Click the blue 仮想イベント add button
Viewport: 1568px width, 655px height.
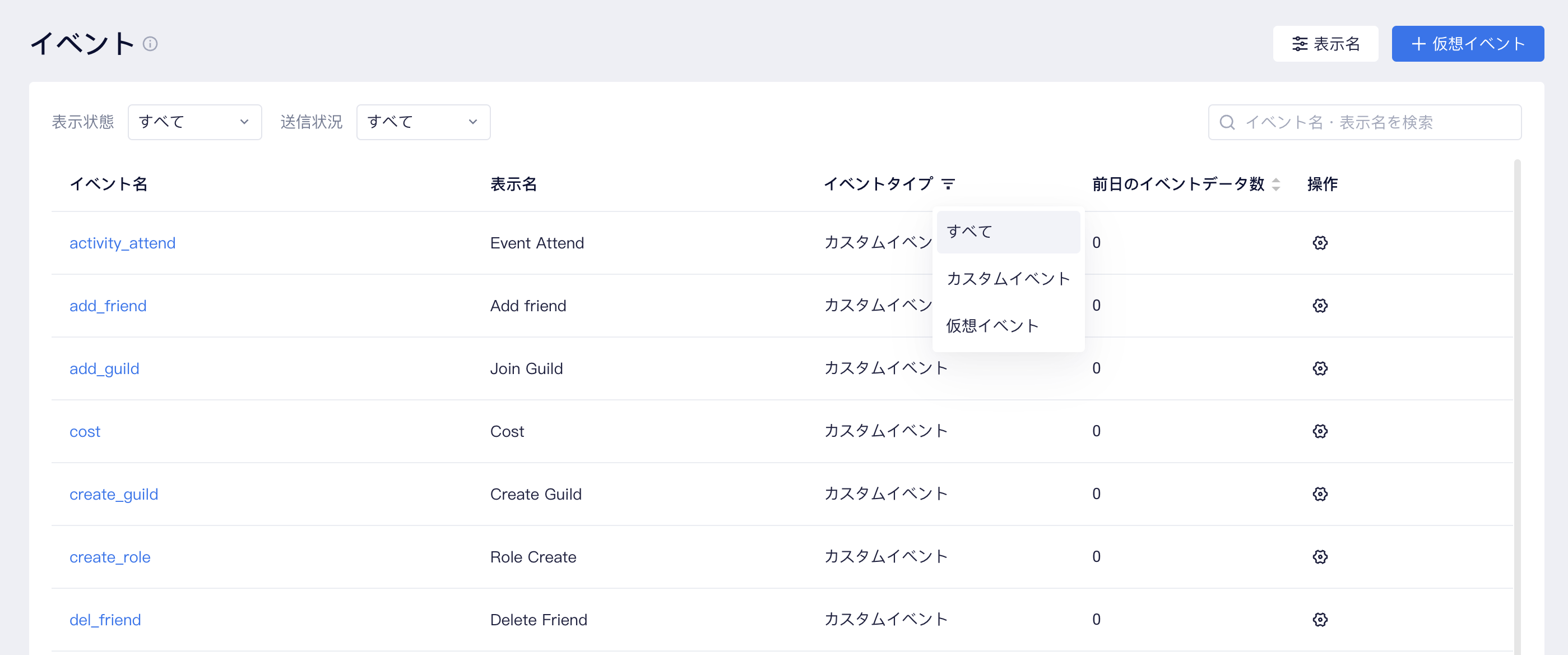pos(1467,44)
